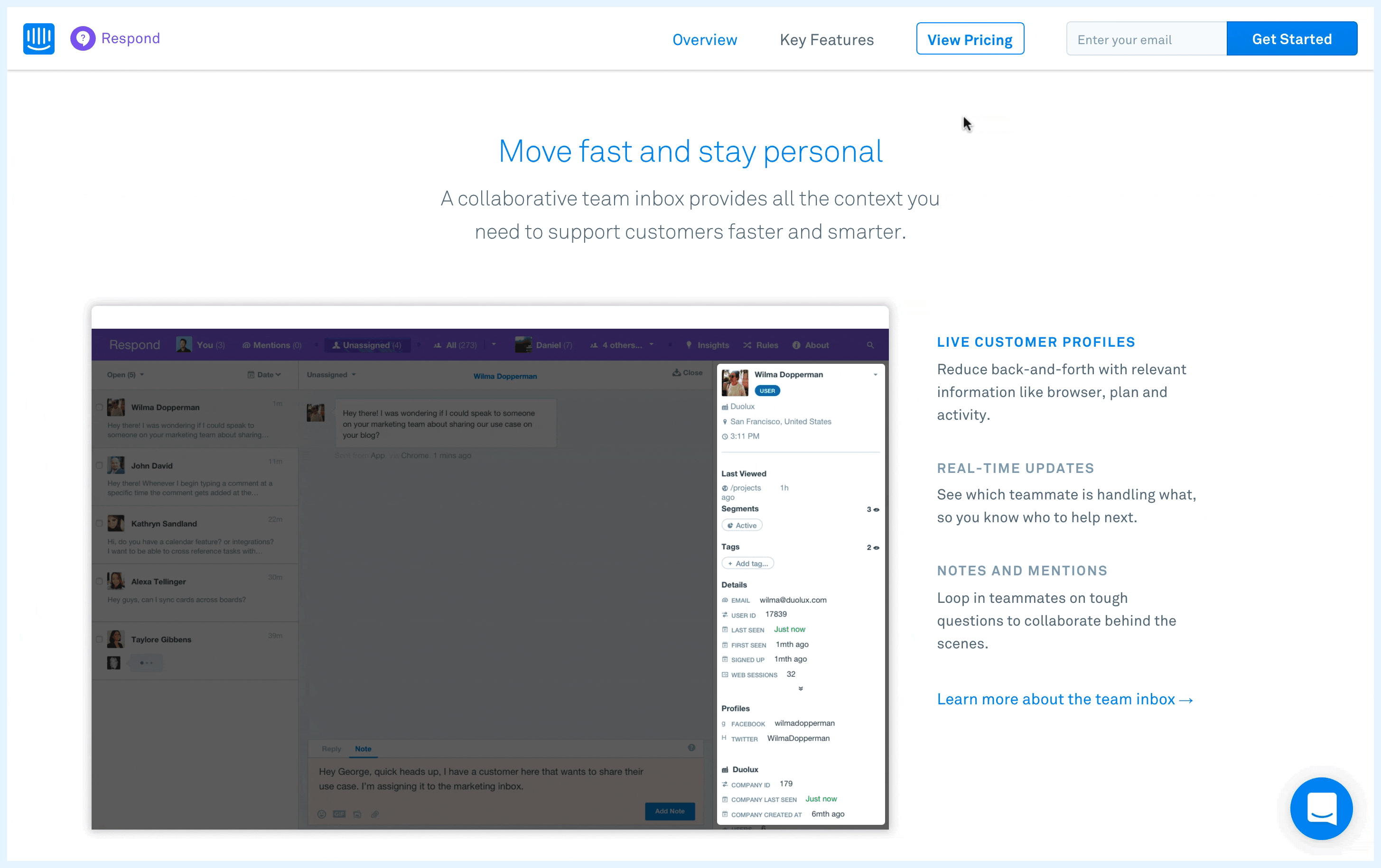
Task: Expand more details with double chevron
Action: 800,689
